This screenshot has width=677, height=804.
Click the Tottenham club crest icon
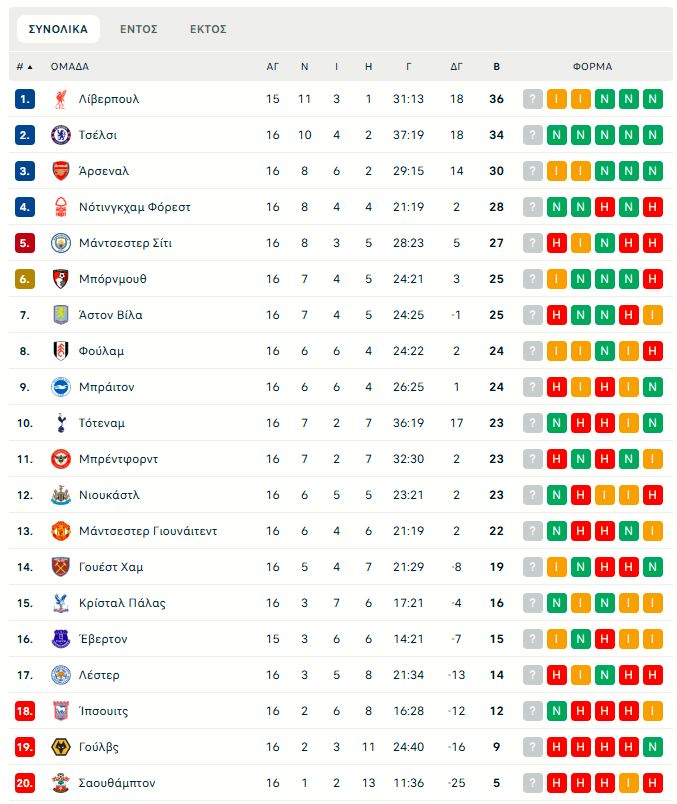tap(60, 423)
